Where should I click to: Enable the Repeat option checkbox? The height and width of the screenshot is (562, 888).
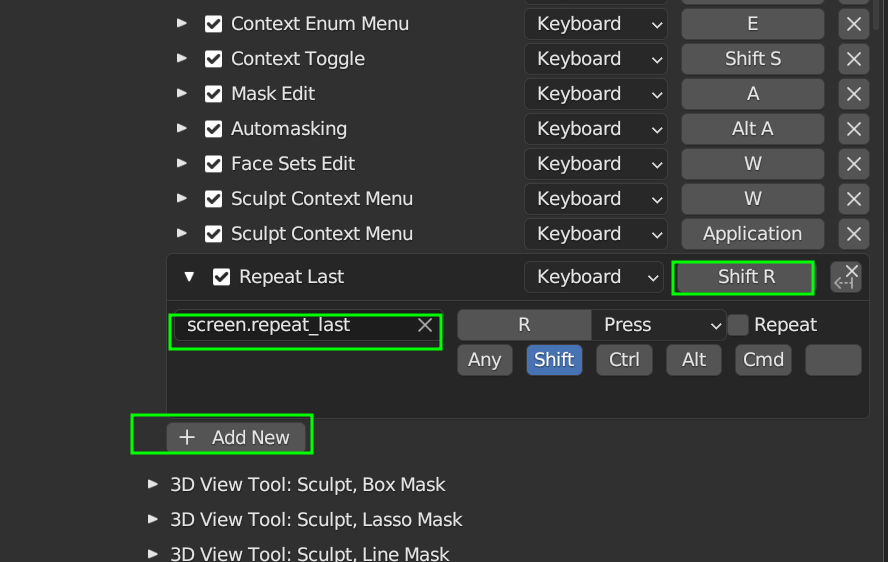pyautogui.click(x=738, y=325)
